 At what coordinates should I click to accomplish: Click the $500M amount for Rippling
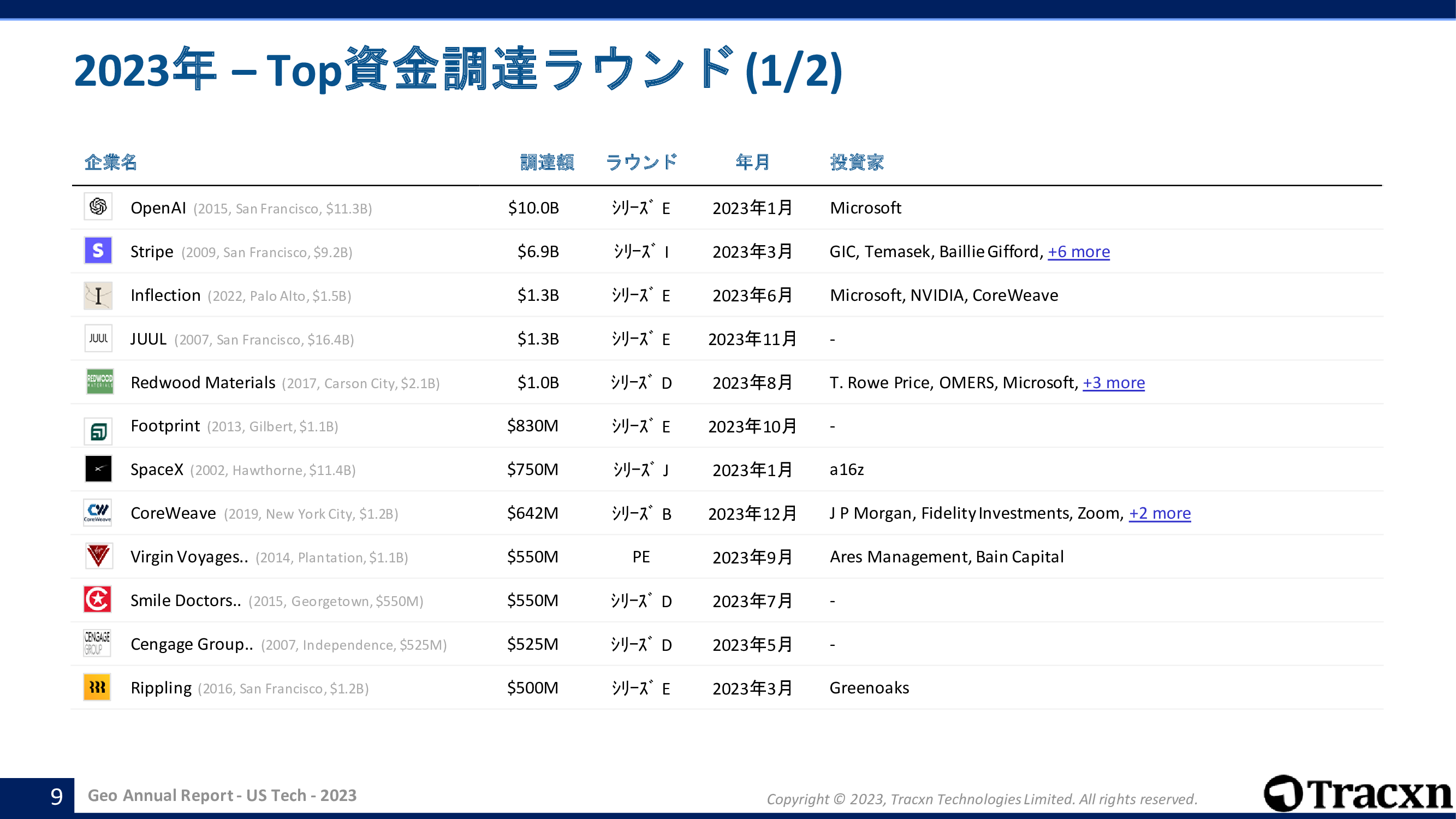[532, 688]
